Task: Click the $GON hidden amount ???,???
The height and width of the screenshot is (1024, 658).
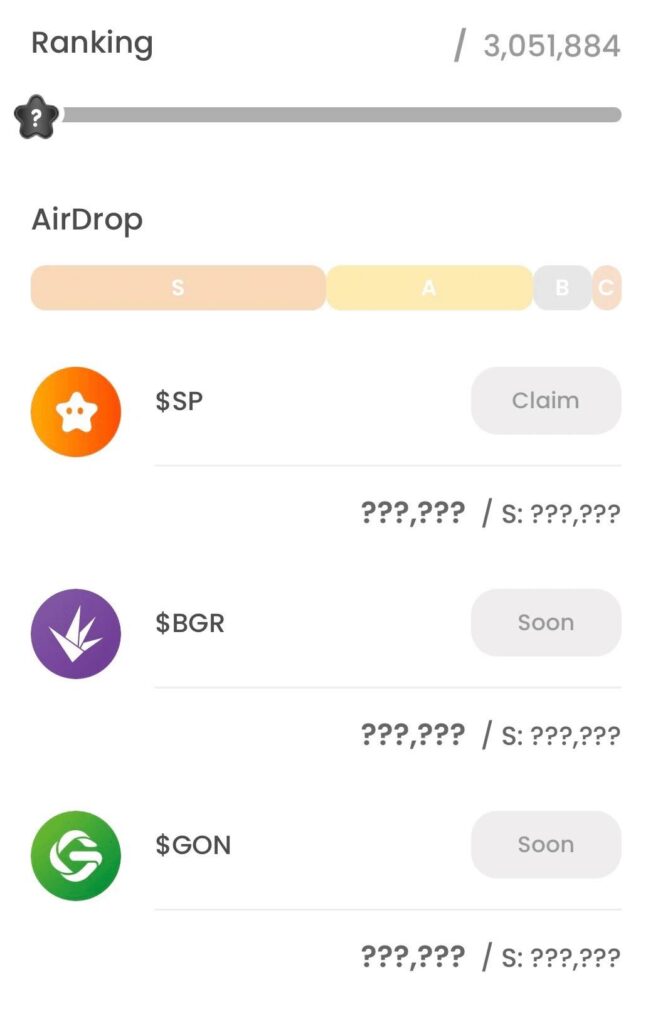Action: [x=413, y=957]
